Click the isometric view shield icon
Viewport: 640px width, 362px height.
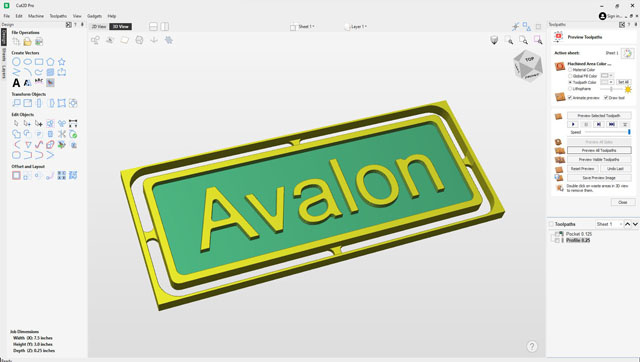point(494,40)
